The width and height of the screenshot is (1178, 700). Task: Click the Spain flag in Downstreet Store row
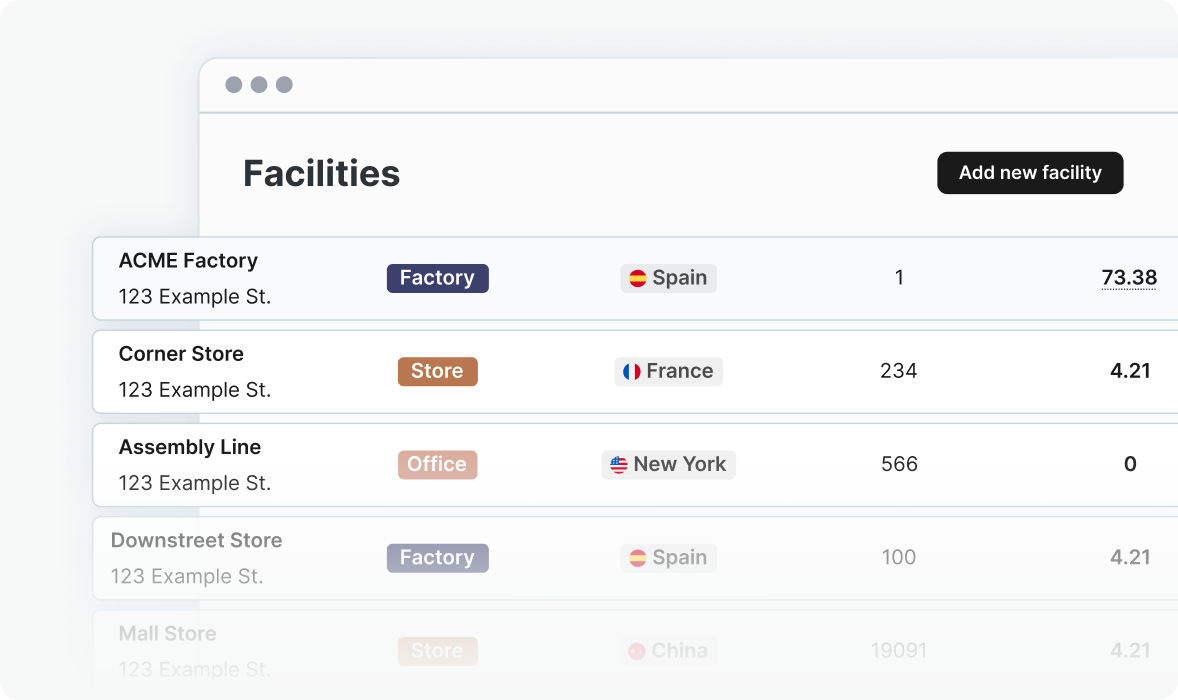click(637, 558)
